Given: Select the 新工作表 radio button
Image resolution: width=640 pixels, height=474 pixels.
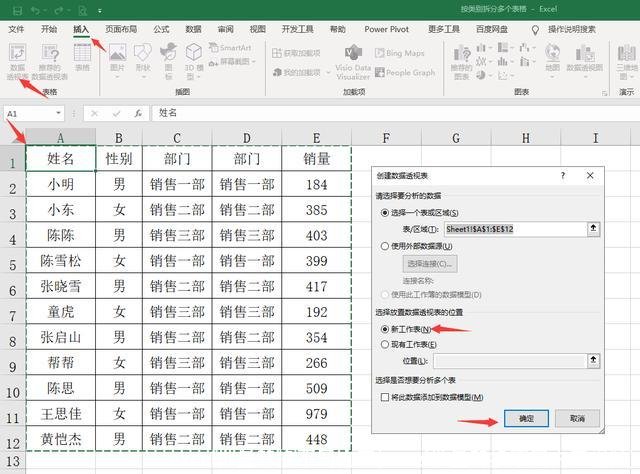Looking at the screenshot, I should click(386, 329).
